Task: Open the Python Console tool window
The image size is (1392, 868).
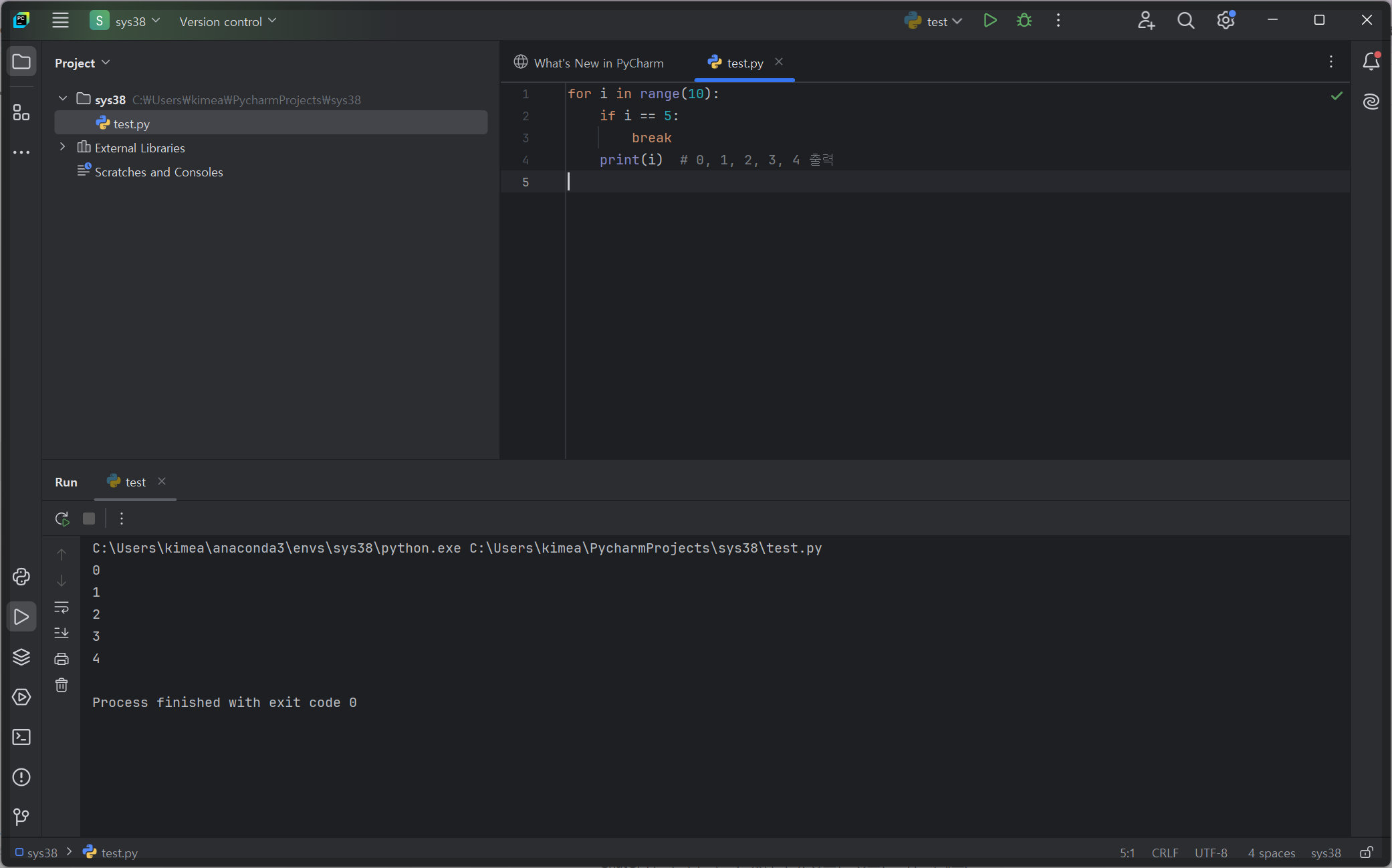Action: coord(21,577)
